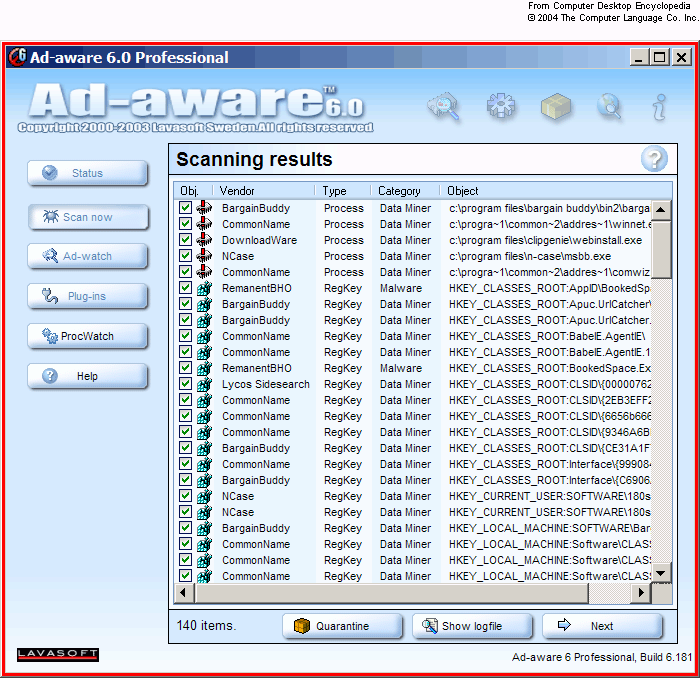
Task: Click the horizontal scrollbar right arrow
Action: coord(641,593)
